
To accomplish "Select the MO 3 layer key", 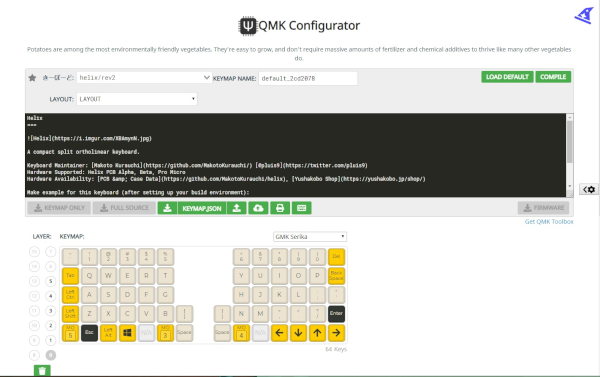I will pyautogui.click(x=165, y=333).
